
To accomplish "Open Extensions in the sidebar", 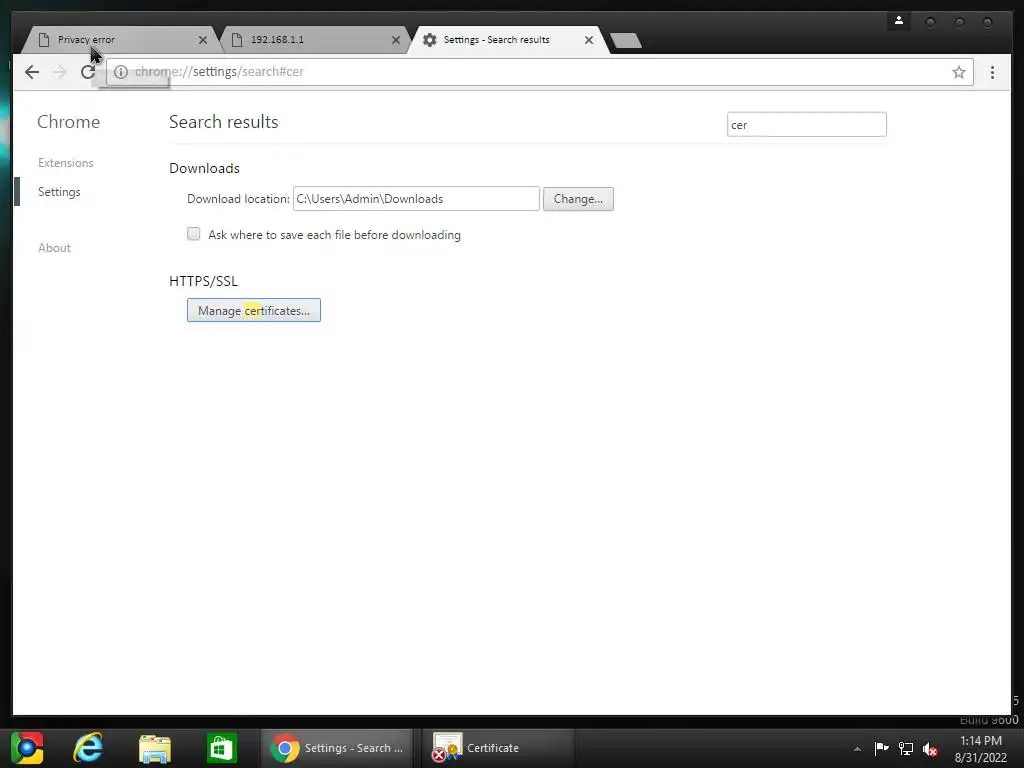I will click(x=65, y=163).
